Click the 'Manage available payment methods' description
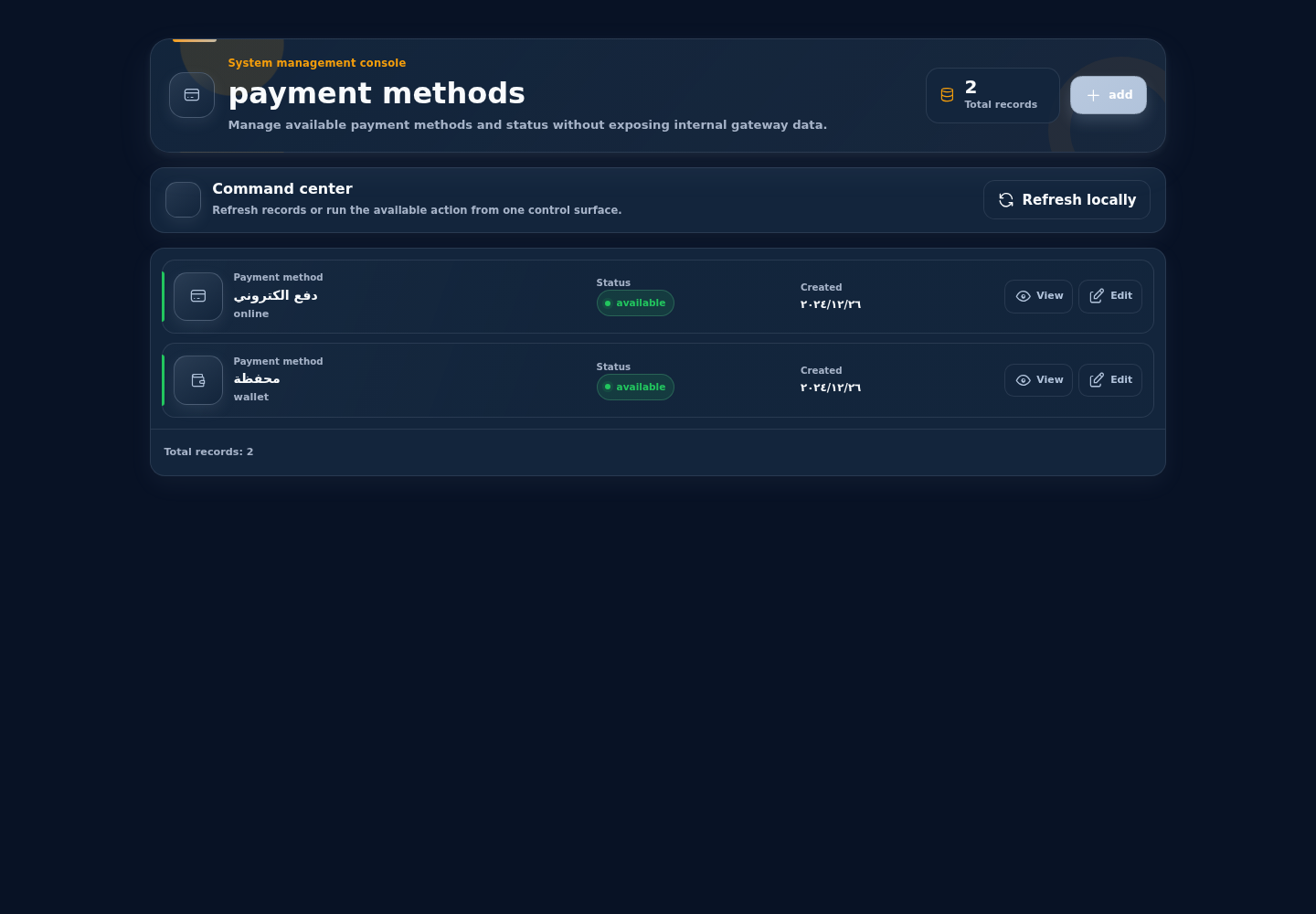 [527, 125]
